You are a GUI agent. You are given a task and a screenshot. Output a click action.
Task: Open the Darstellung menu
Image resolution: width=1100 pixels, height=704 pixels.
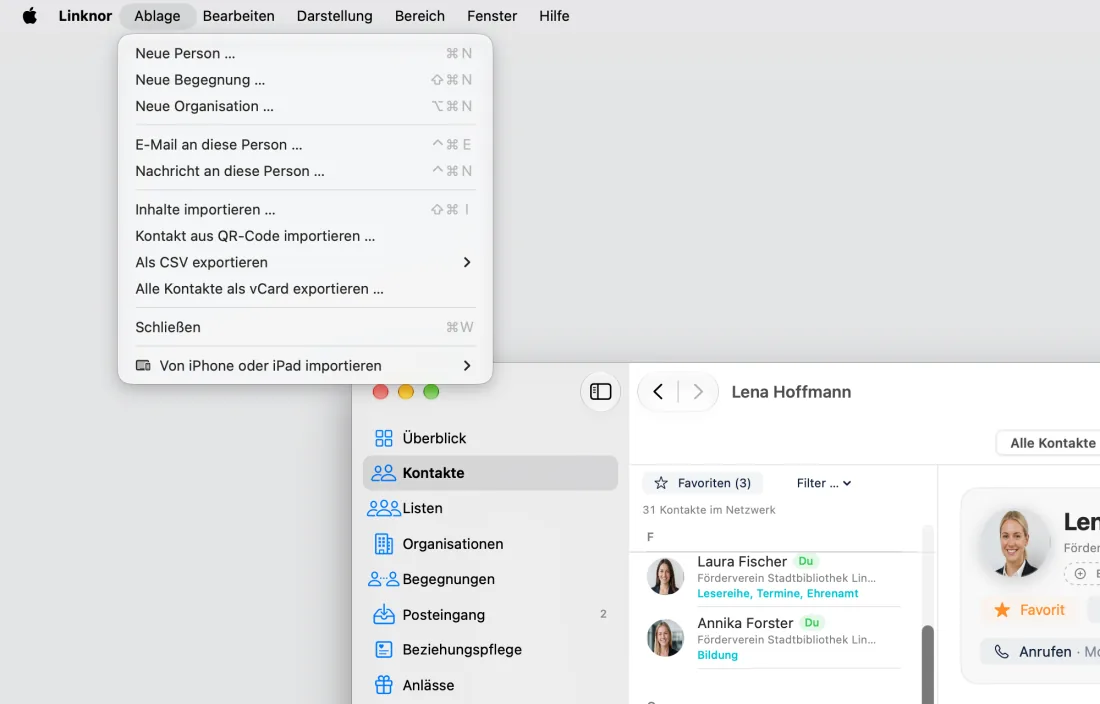(x=335, y=15)
